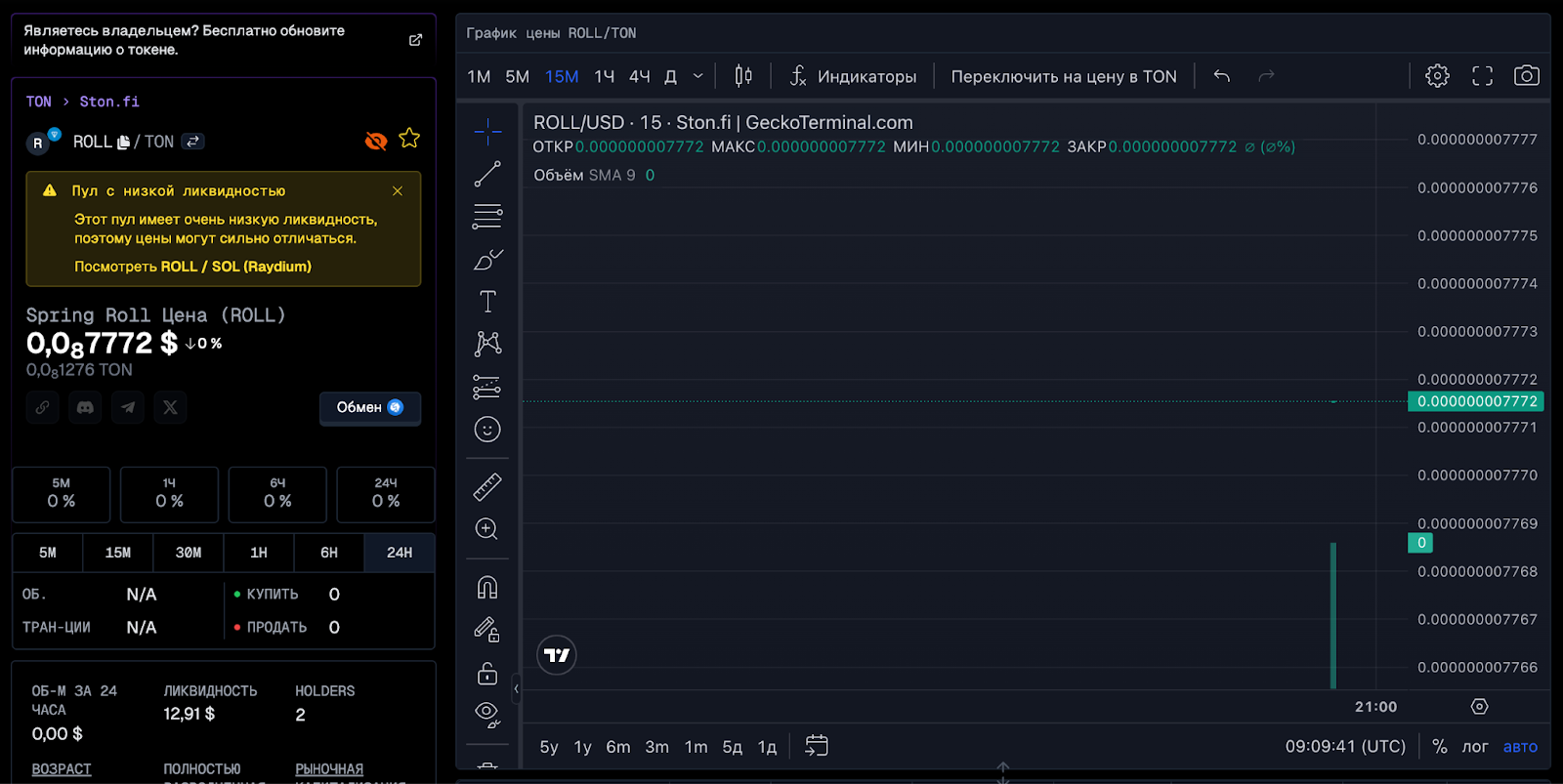Select the Text annotation tool

(487, 302)
